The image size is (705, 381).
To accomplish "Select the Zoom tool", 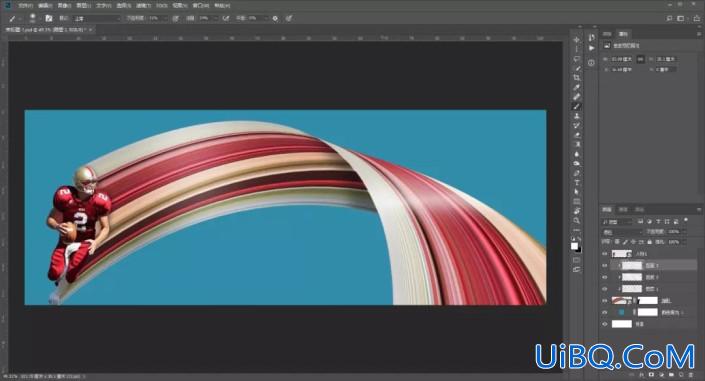I will pyautogui.click(x=576, y=220).
